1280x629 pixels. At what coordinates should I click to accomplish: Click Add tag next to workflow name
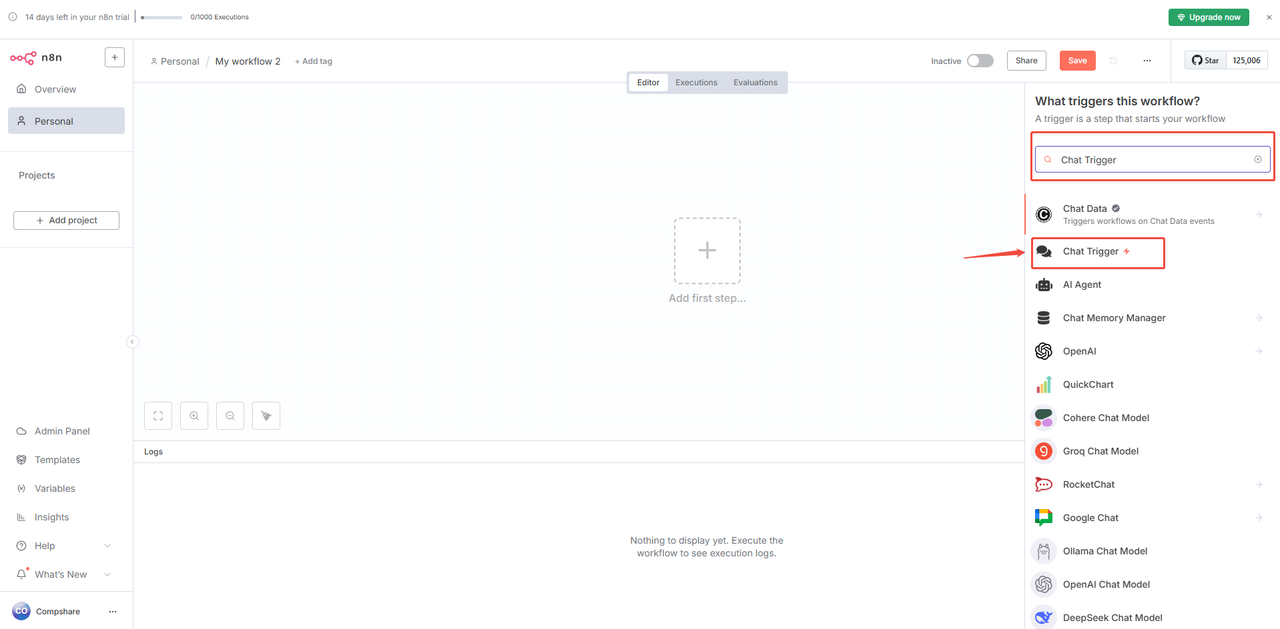click(x=314, y=61)
